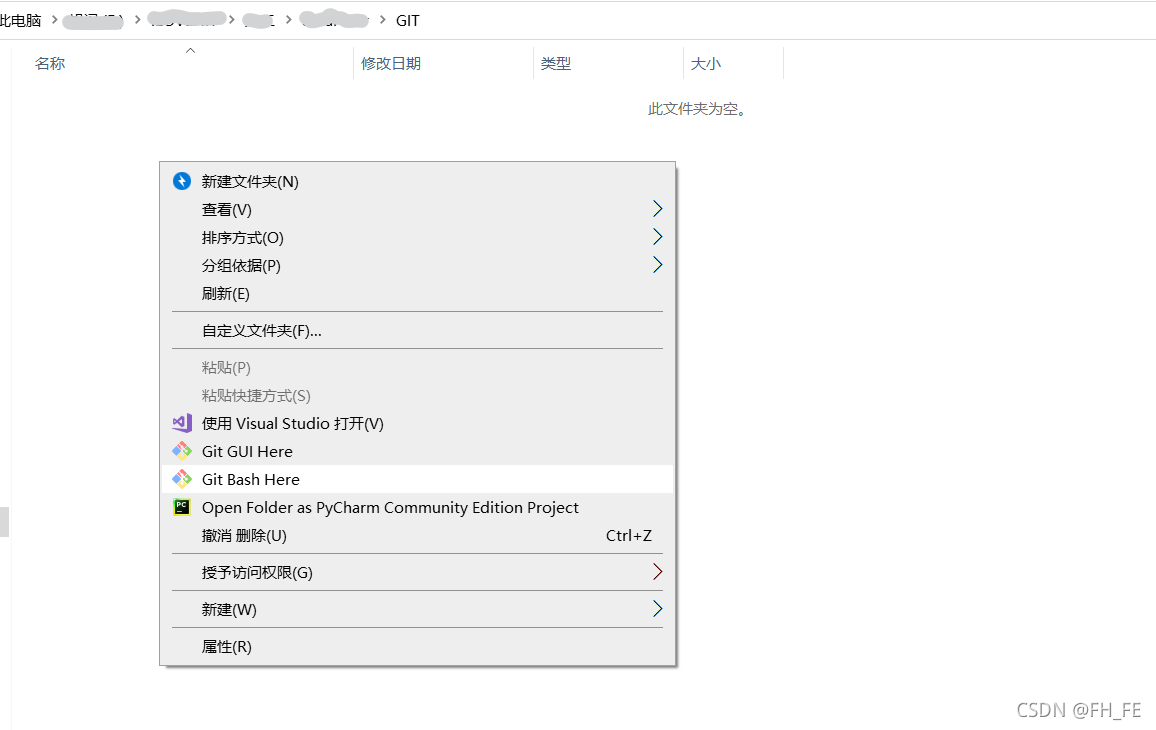This screenshot has height=730, width=1156.
Task: Click the Git Bash Here icon
Action: point(181,479)
